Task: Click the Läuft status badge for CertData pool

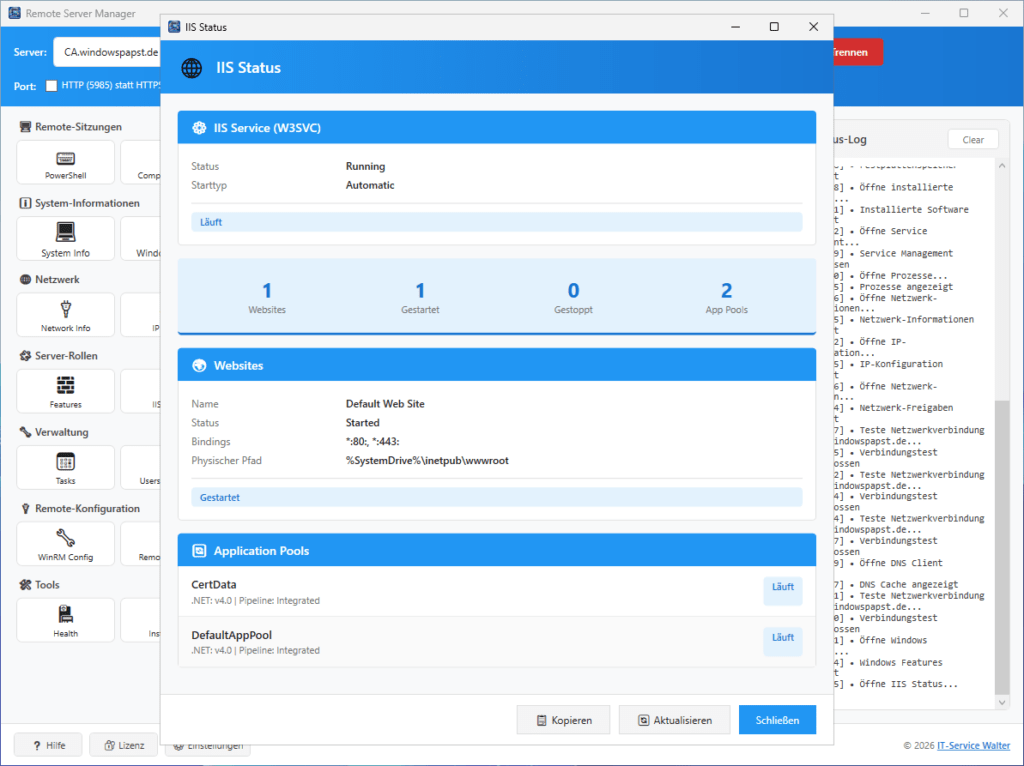Action: pyautogui.click(x=782, y=590)
